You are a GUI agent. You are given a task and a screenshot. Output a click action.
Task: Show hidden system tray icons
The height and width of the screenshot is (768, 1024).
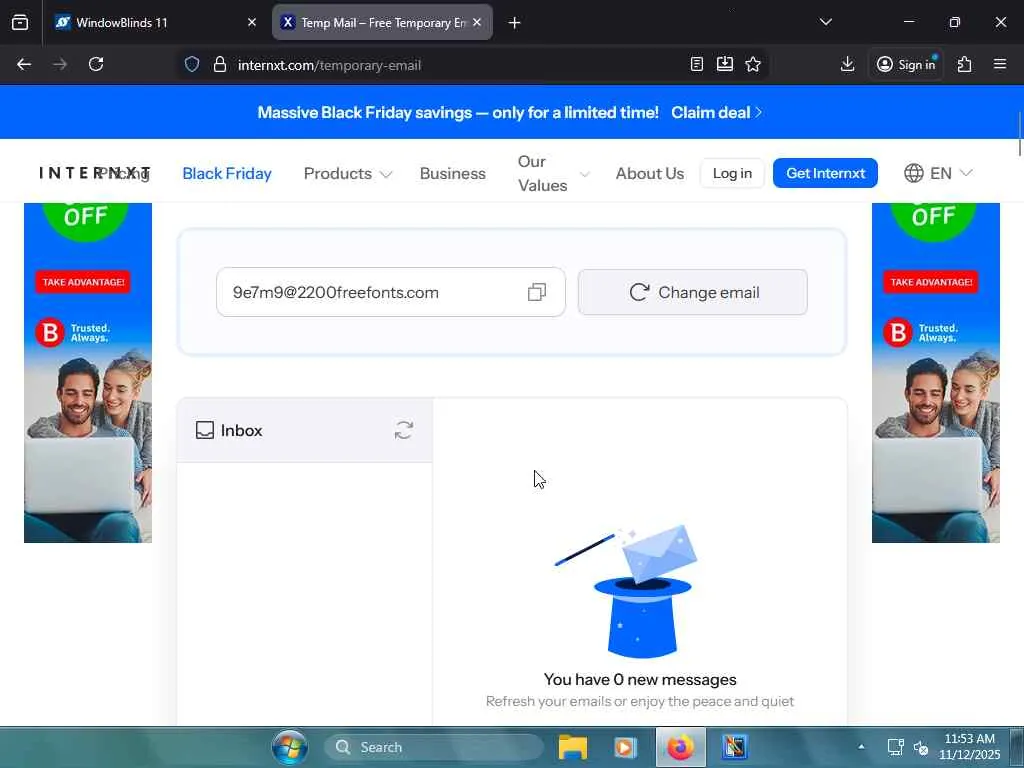(x=861, y=746)
